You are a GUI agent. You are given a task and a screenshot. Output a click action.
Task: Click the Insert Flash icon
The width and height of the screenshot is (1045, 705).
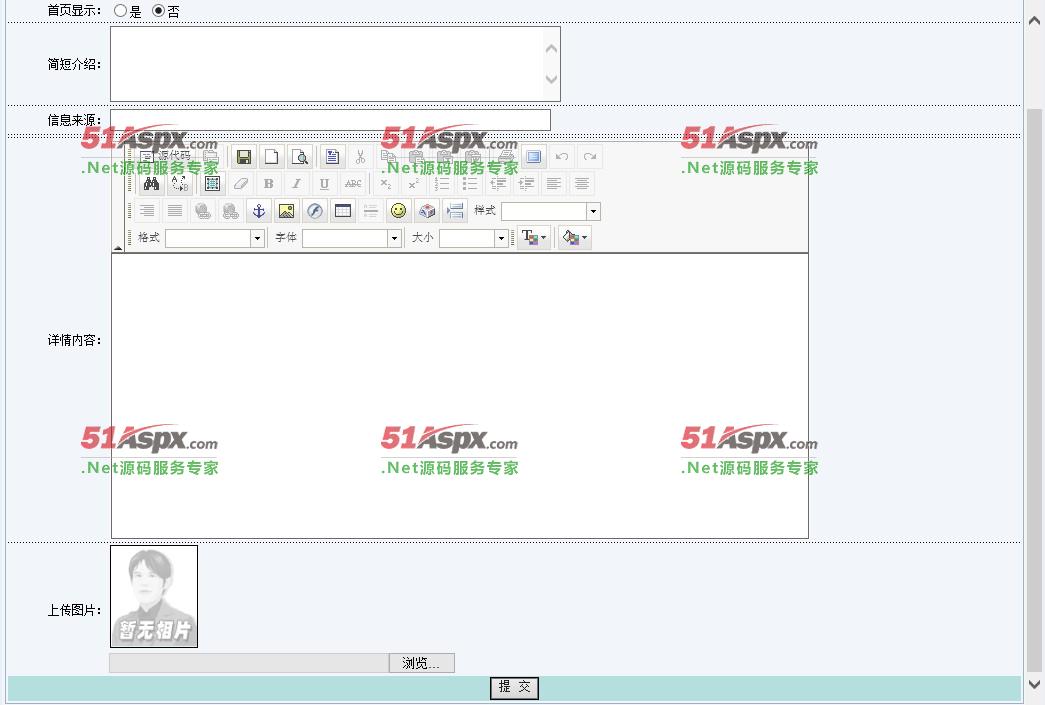pos(315,211)
